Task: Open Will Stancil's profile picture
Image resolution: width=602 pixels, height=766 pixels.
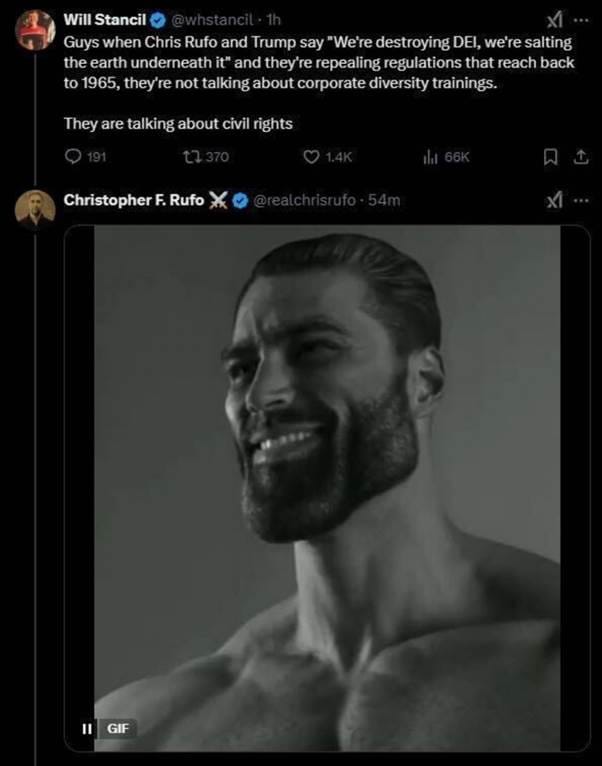Action: (35, 32)
